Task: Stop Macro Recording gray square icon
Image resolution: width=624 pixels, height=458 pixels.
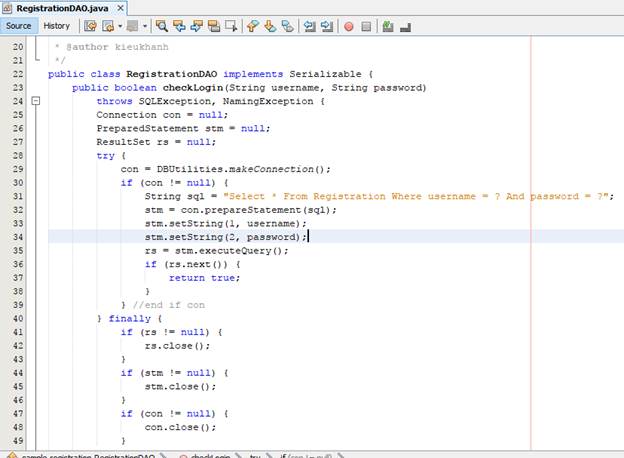Action: tap(366, 27)
